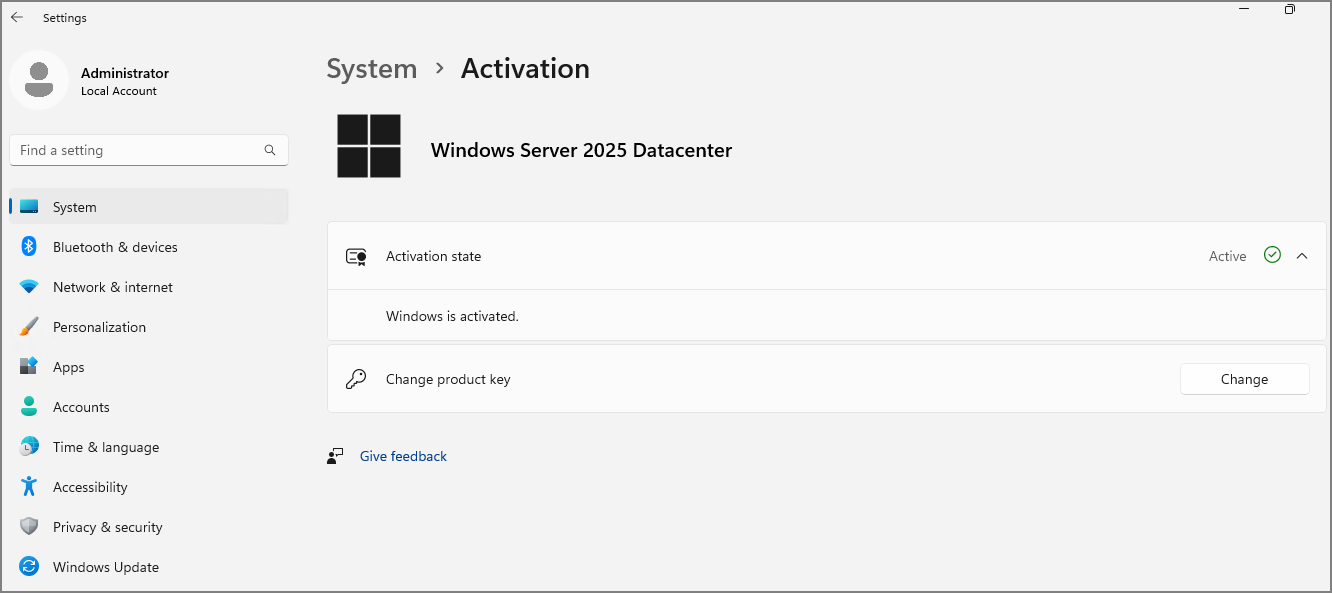Image resolution: width=1332 pixels, height=593 pixels.
Task: Click the 'Active' status text
Action: coord(1227,256)
